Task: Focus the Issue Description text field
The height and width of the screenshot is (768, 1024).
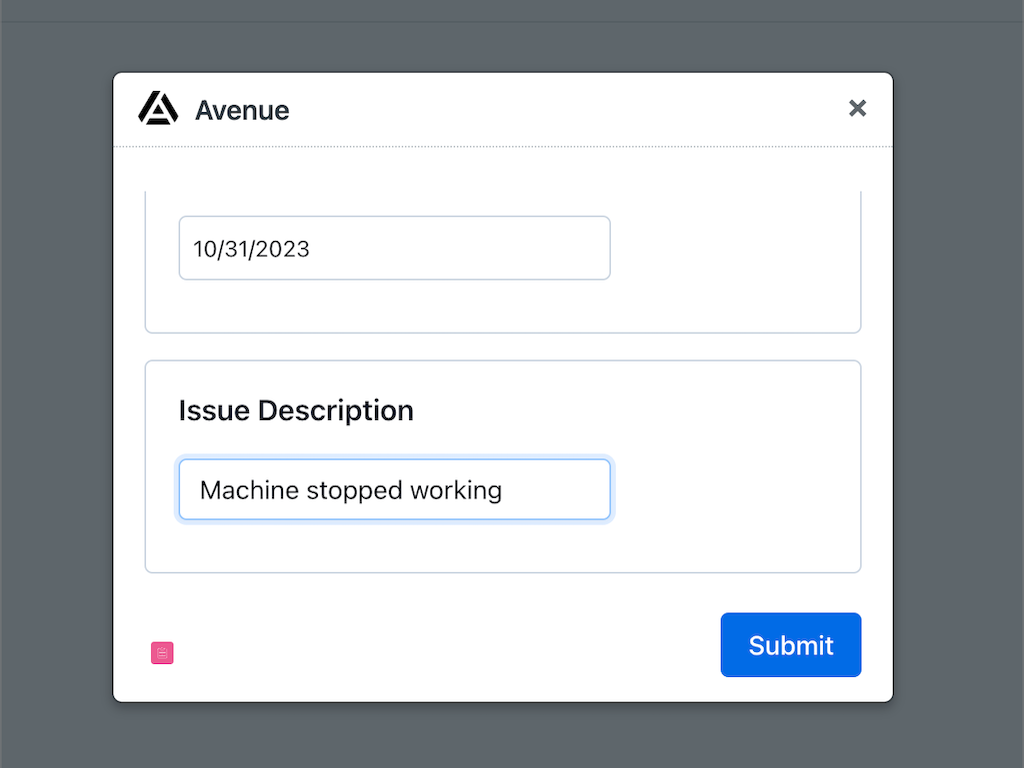Action: point(394,490)
